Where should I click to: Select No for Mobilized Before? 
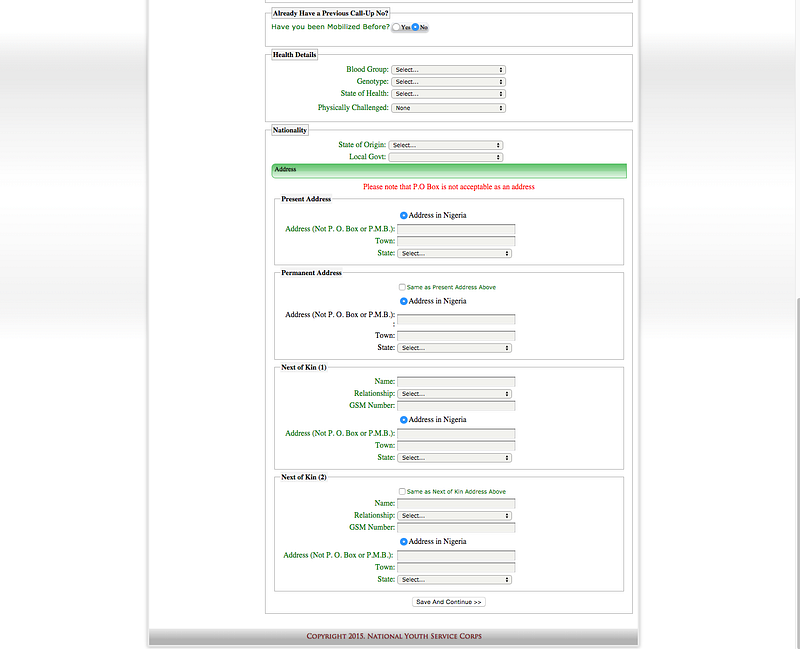pos(415,27)
